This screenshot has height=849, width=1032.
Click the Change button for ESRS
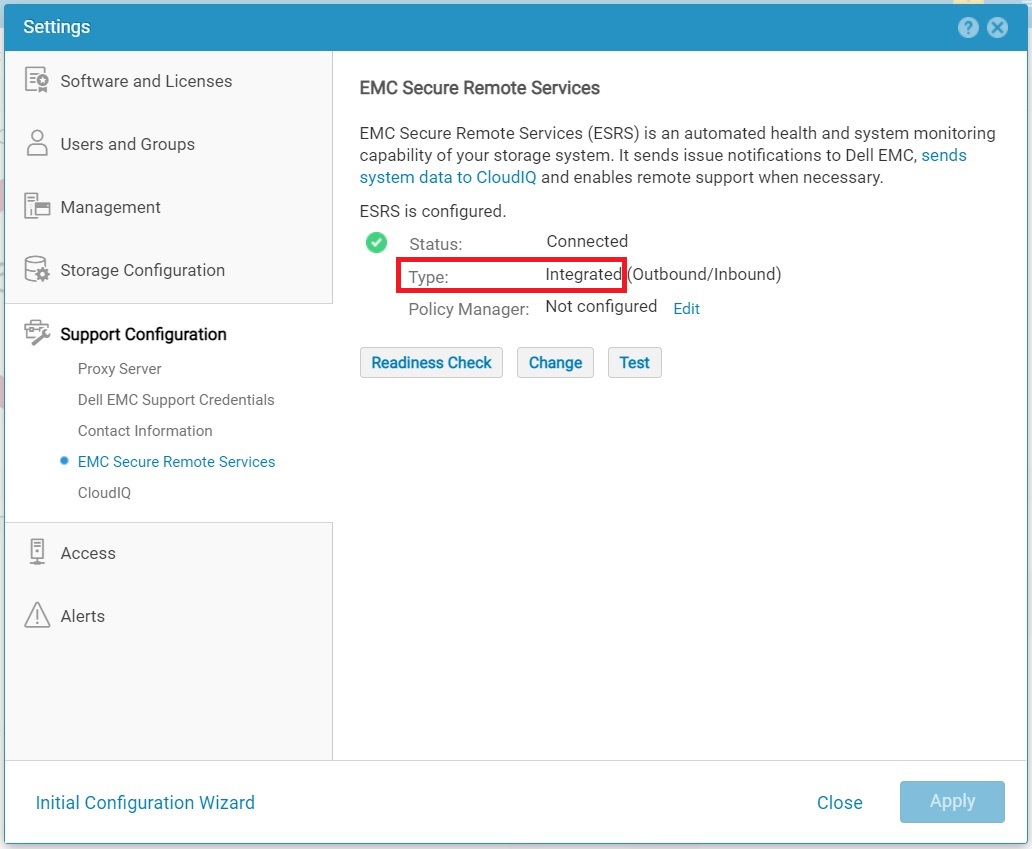[555, 362]
